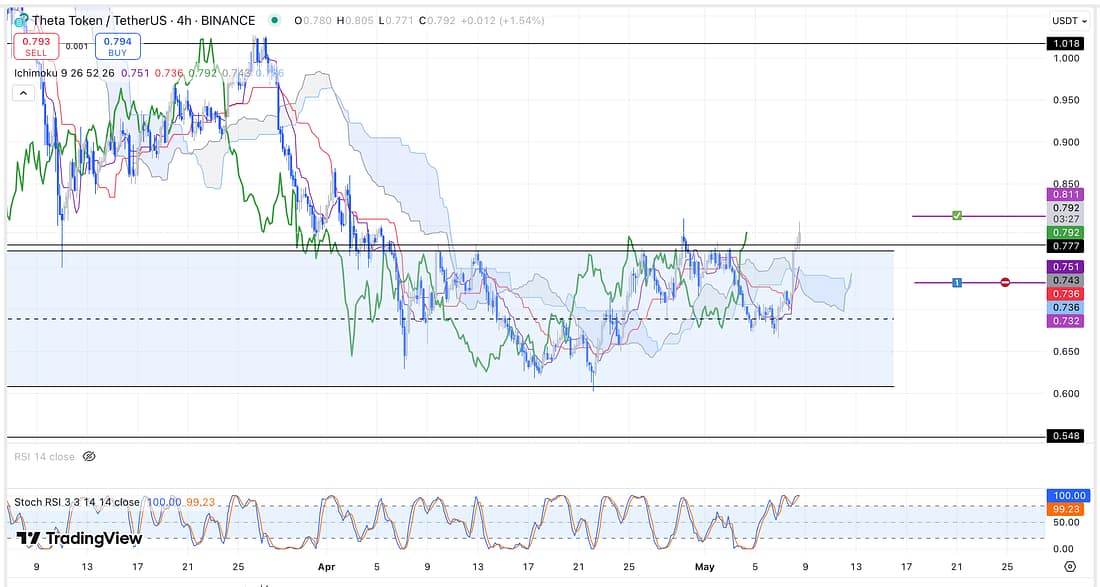Click the 0.548 horizontal line price label
The image size is (1100, 587).
tap(1065, 437)
